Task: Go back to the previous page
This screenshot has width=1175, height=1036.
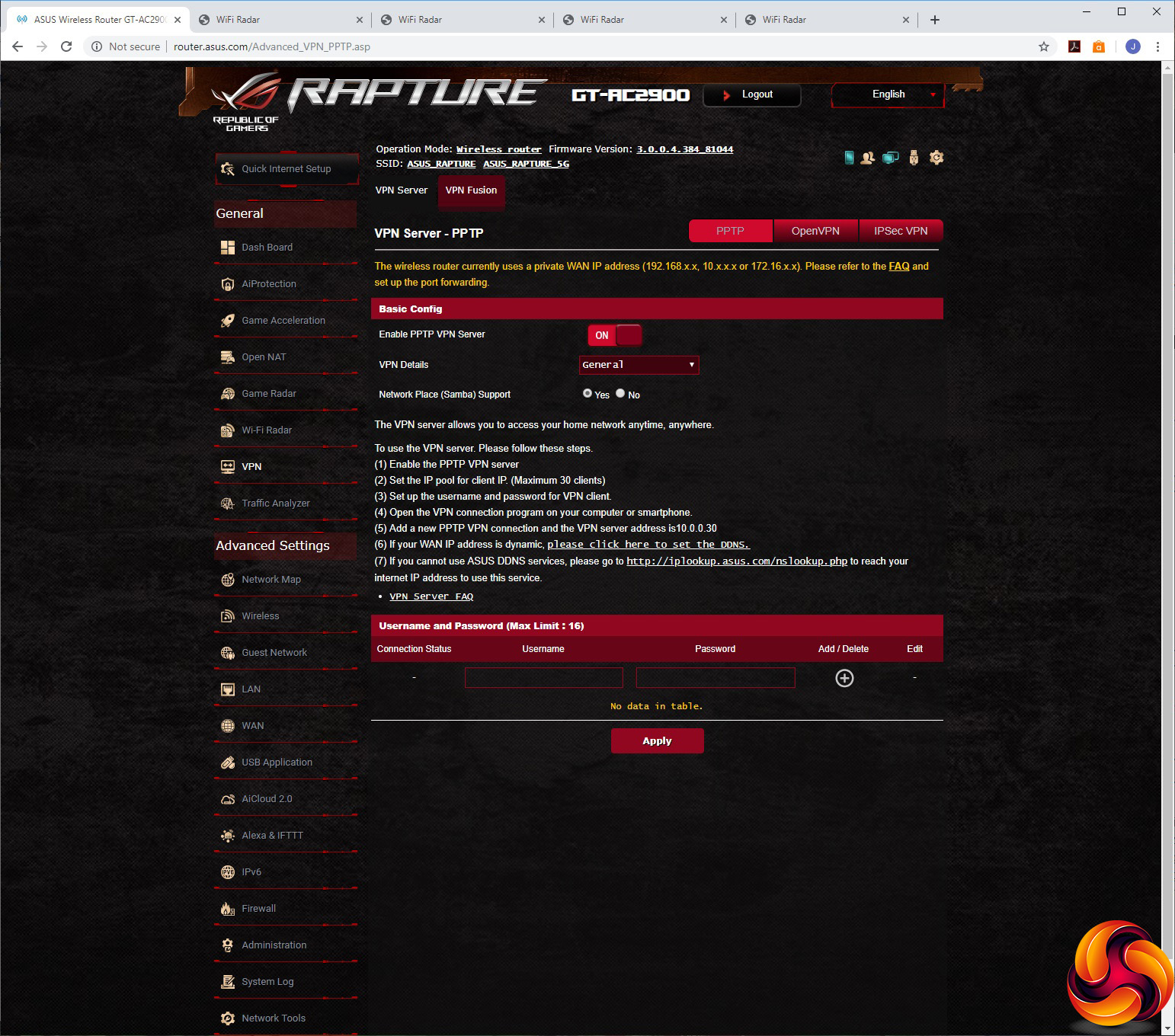Action: tap(18, 46)
